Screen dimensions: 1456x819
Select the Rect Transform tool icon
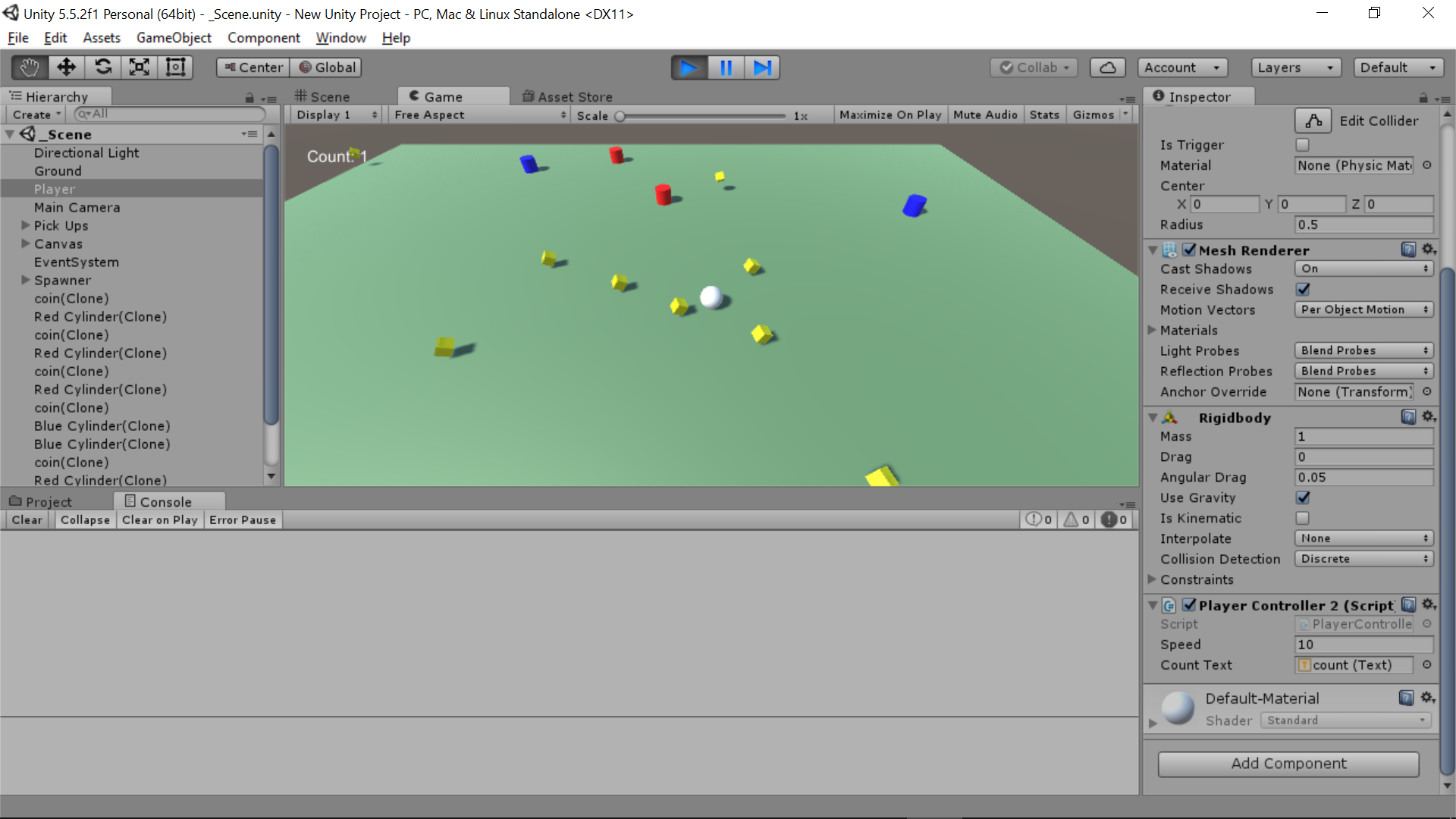176,67
